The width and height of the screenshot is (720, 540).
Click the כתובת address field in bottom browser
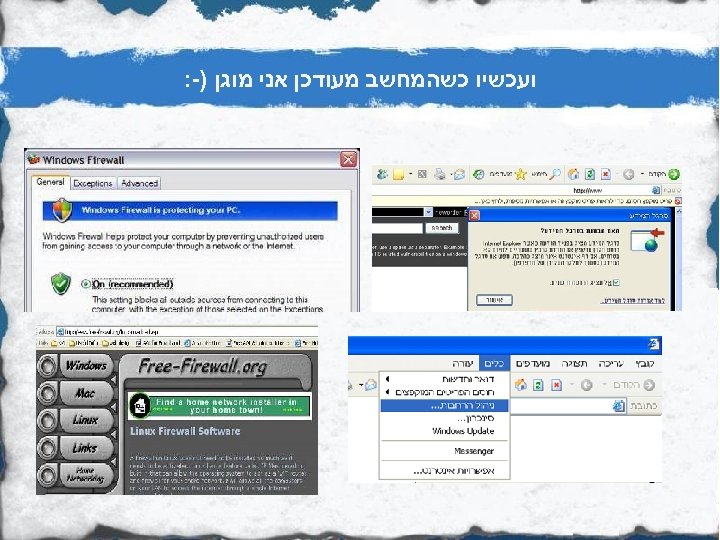(x=568, y=406)
